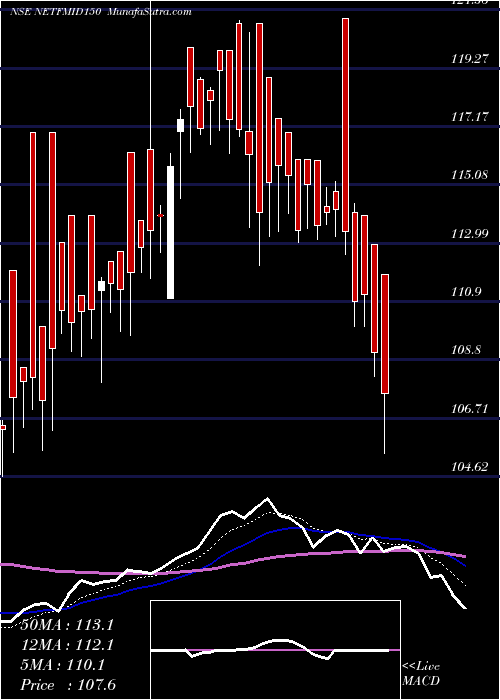Click the 5MA : 110.1 legend value
The height and width of the screenshot is (700, 500).
[62, 665]
